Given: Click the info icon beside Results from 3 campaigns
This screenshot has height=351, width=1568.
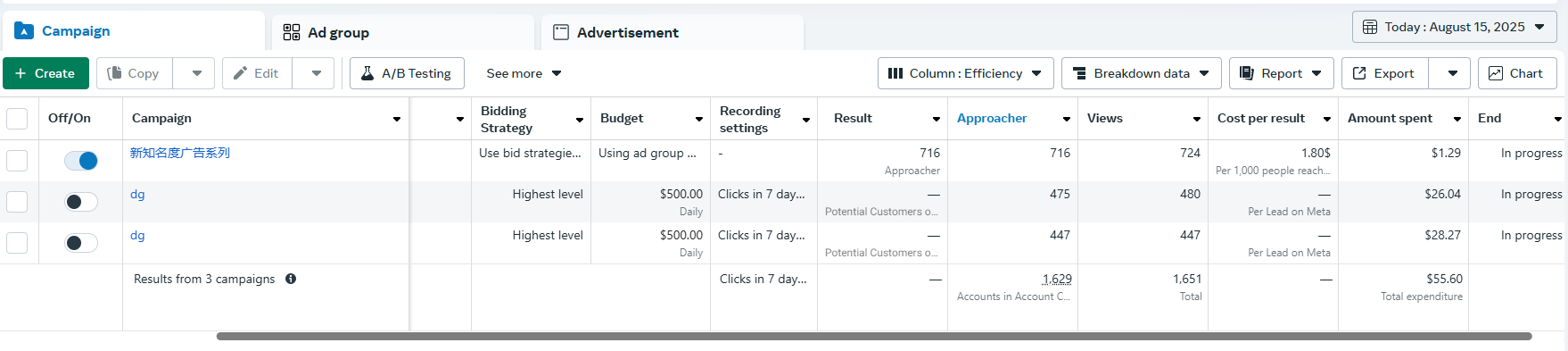Looking at the screenshot, I should tap(291, 279).
